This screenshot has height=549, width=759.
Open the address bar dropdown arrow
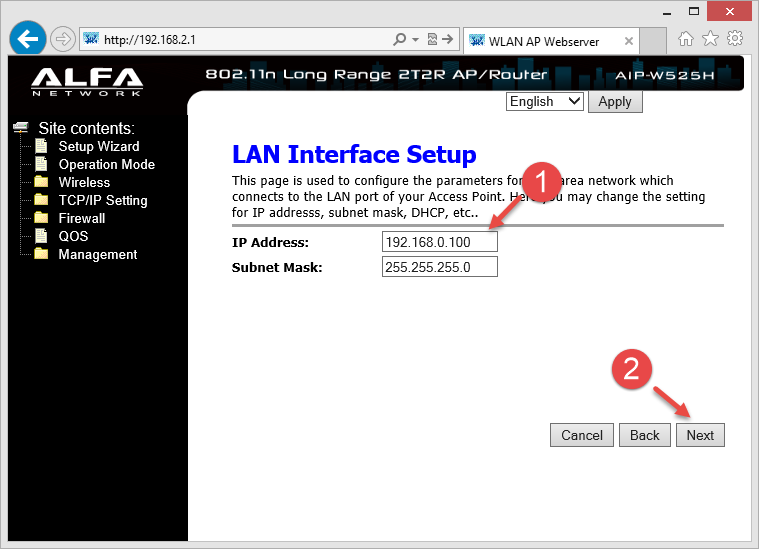[415, 39]
